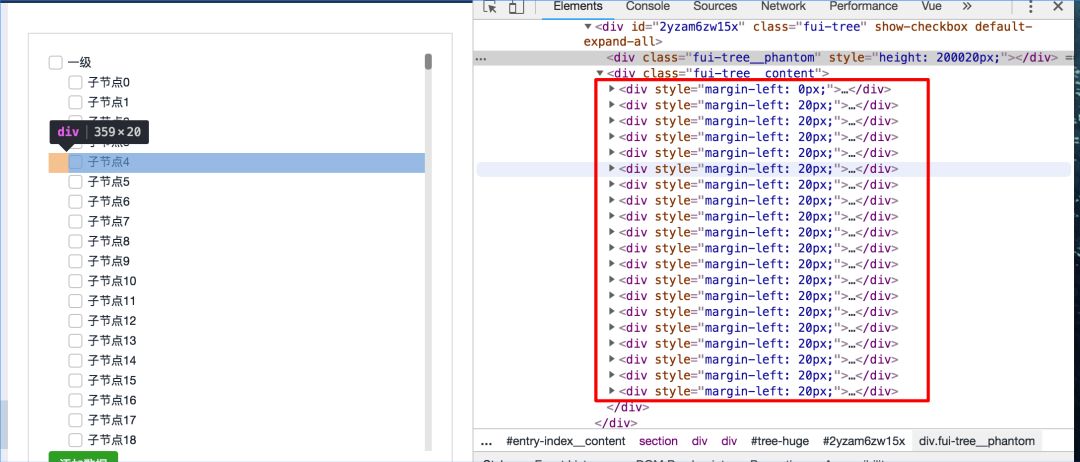The width and height of the screenshot is (1080, 462).
Task: Click the ellipsis beside the selected phantom div
Action: 481,58
